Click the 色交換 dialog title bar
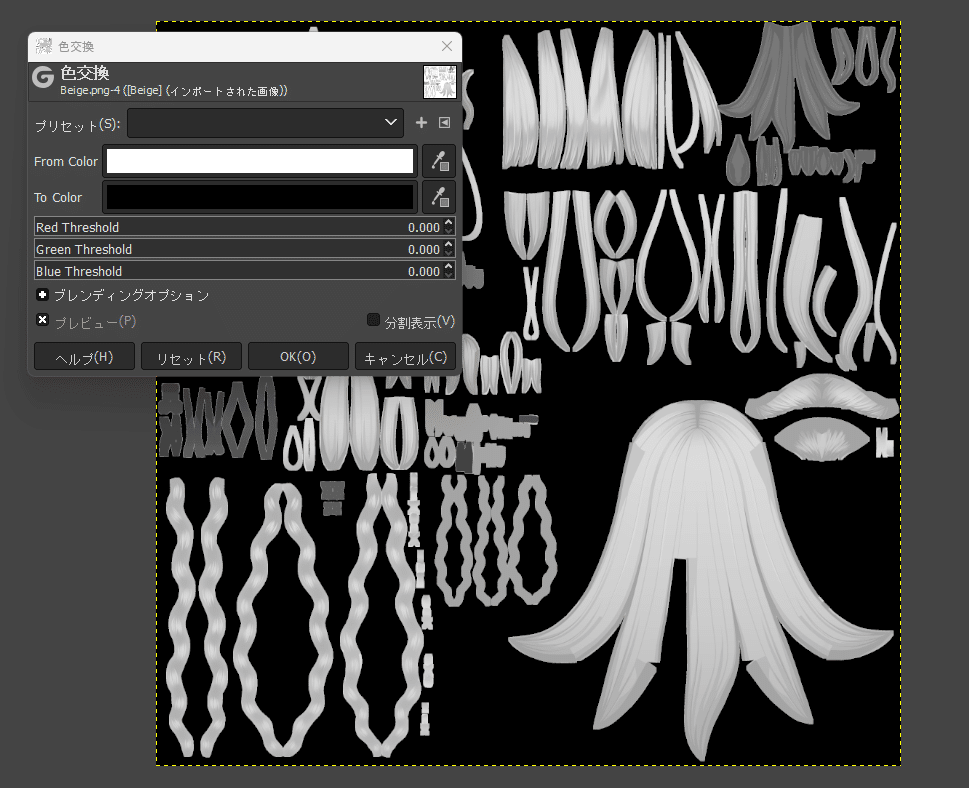The width and height of the screenshot is (969, 788). [245, 46]
